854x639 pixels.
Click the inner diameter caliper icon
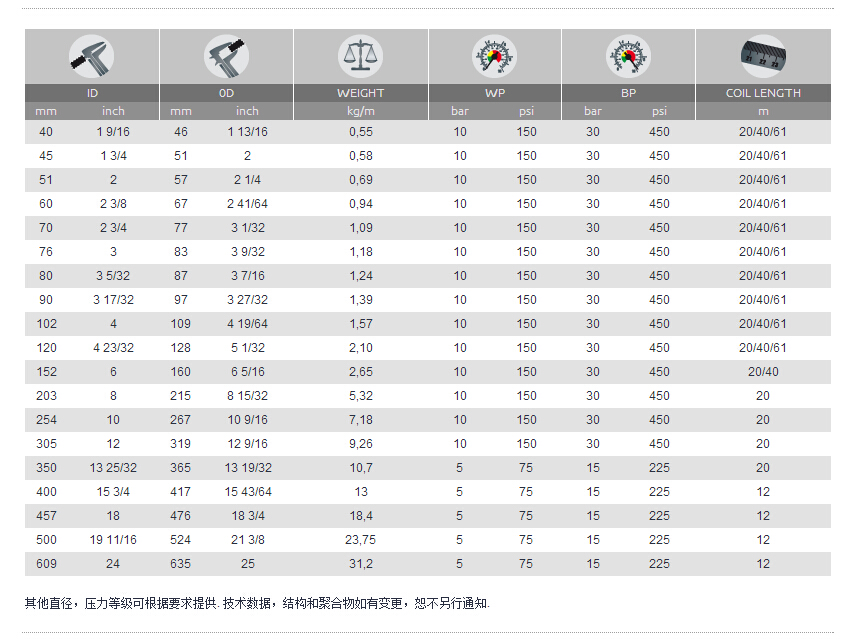91,56
